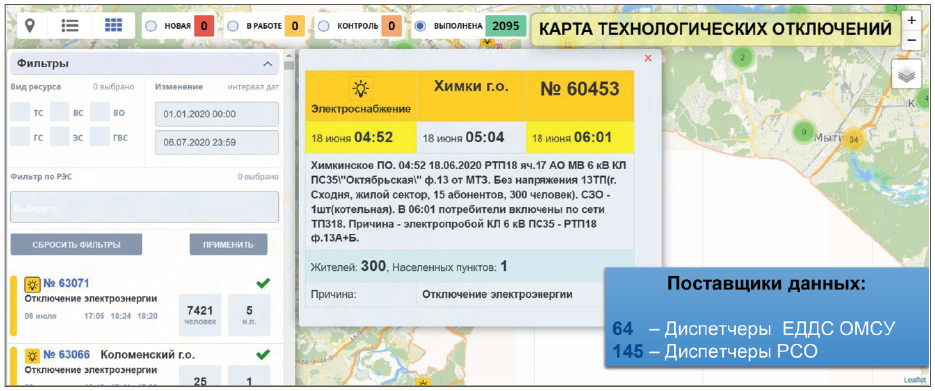The height and width of the screenshot is (391, 935).
Task: Open the map layers control
Action: pos(906,75)
